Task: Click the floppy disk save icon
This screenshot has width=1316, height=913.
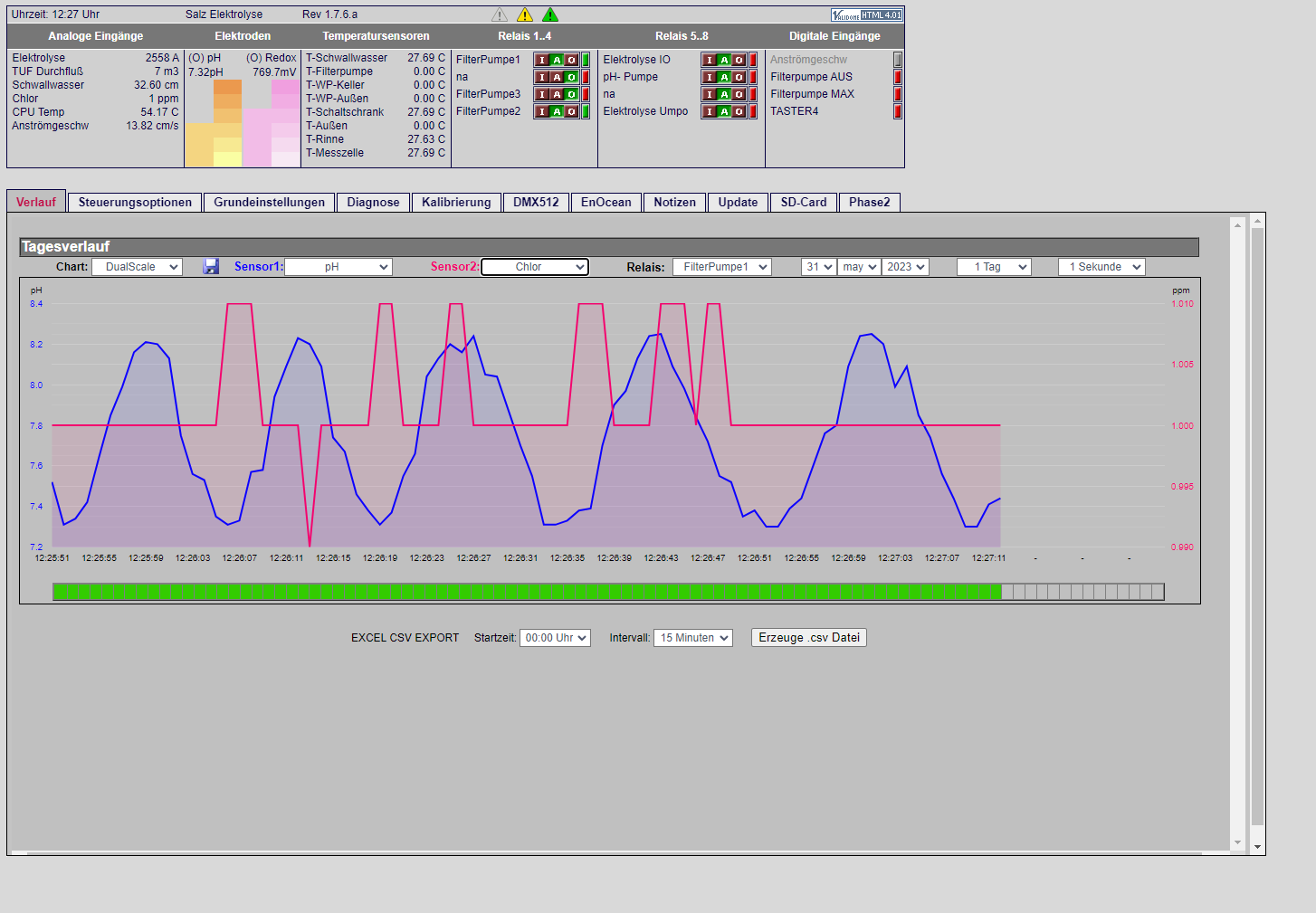Action: [211, 267]
